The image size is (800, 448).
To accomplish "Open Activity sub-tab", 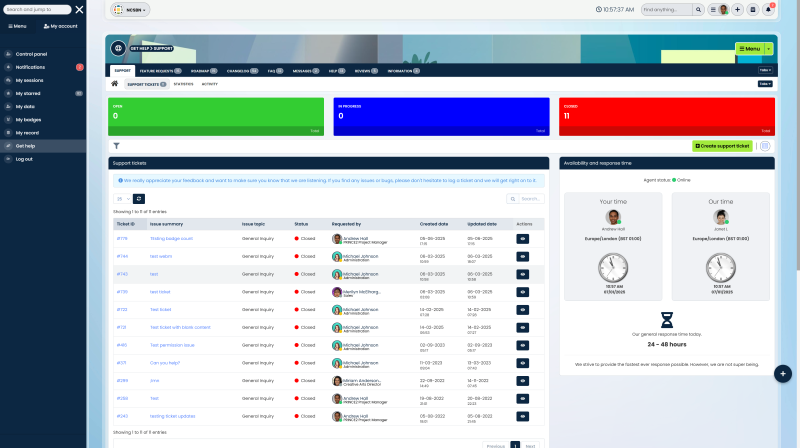I will [x=210, y=84].
